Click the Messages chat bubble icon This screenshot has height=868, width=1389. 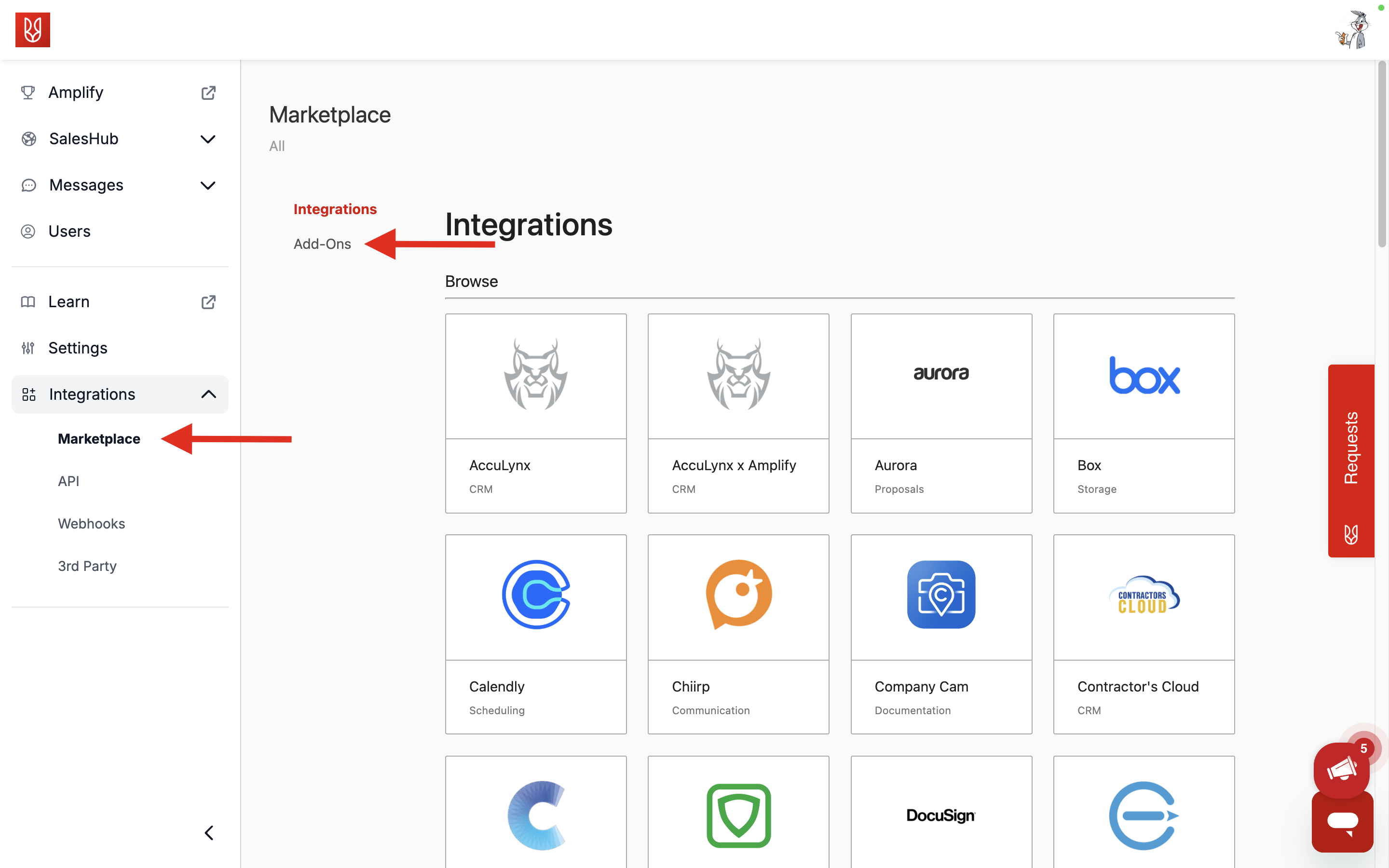point(29,186)
